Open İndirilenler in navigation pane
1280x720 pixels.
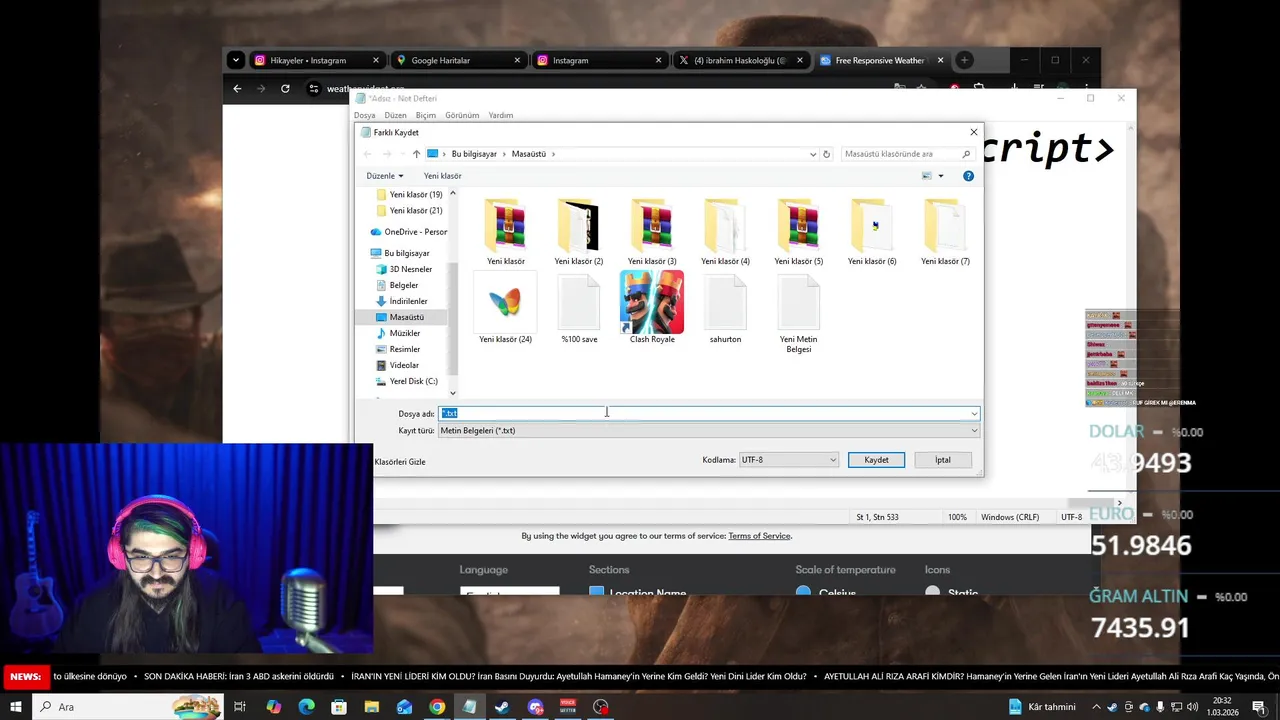401,301
